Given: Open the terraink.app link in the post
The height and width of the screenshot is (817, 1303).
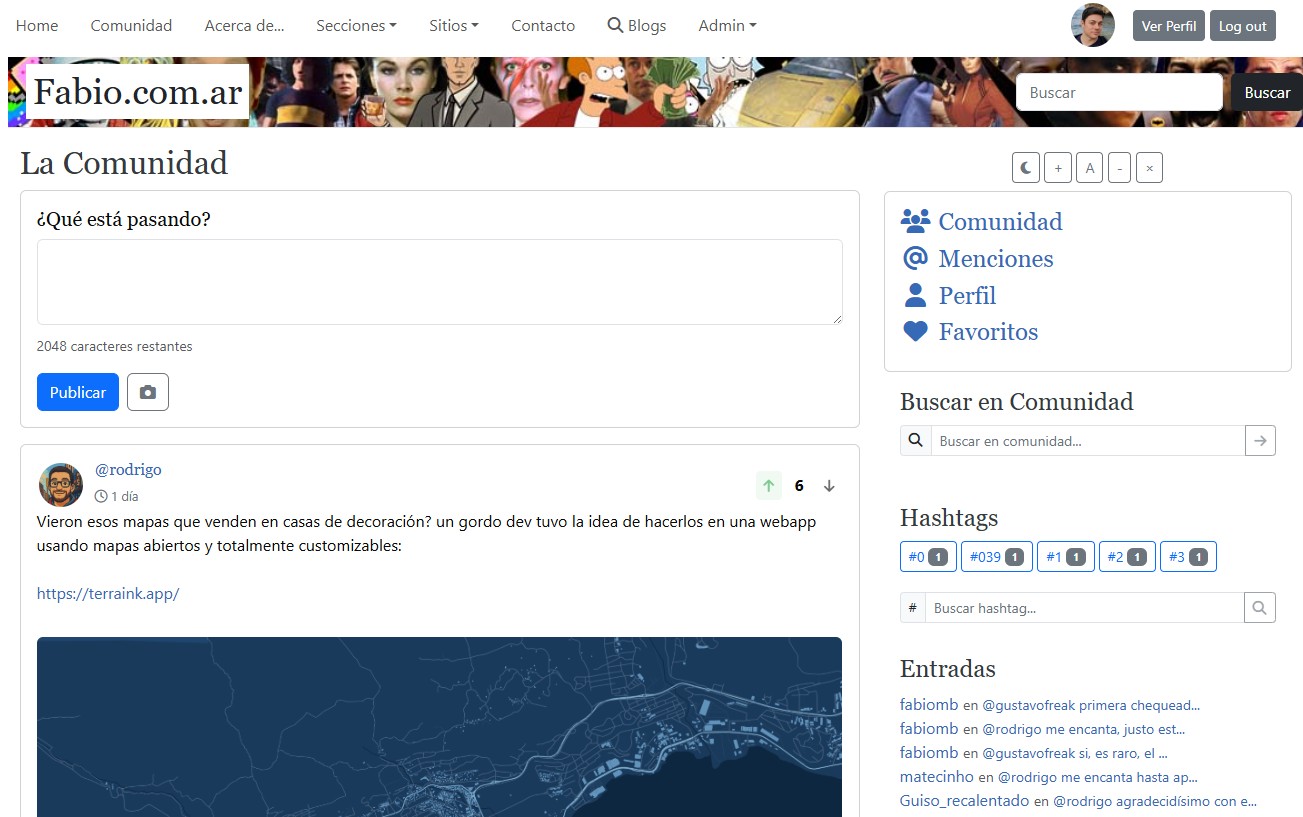Looking at the screenshot, I should click(x=108, y=594).
